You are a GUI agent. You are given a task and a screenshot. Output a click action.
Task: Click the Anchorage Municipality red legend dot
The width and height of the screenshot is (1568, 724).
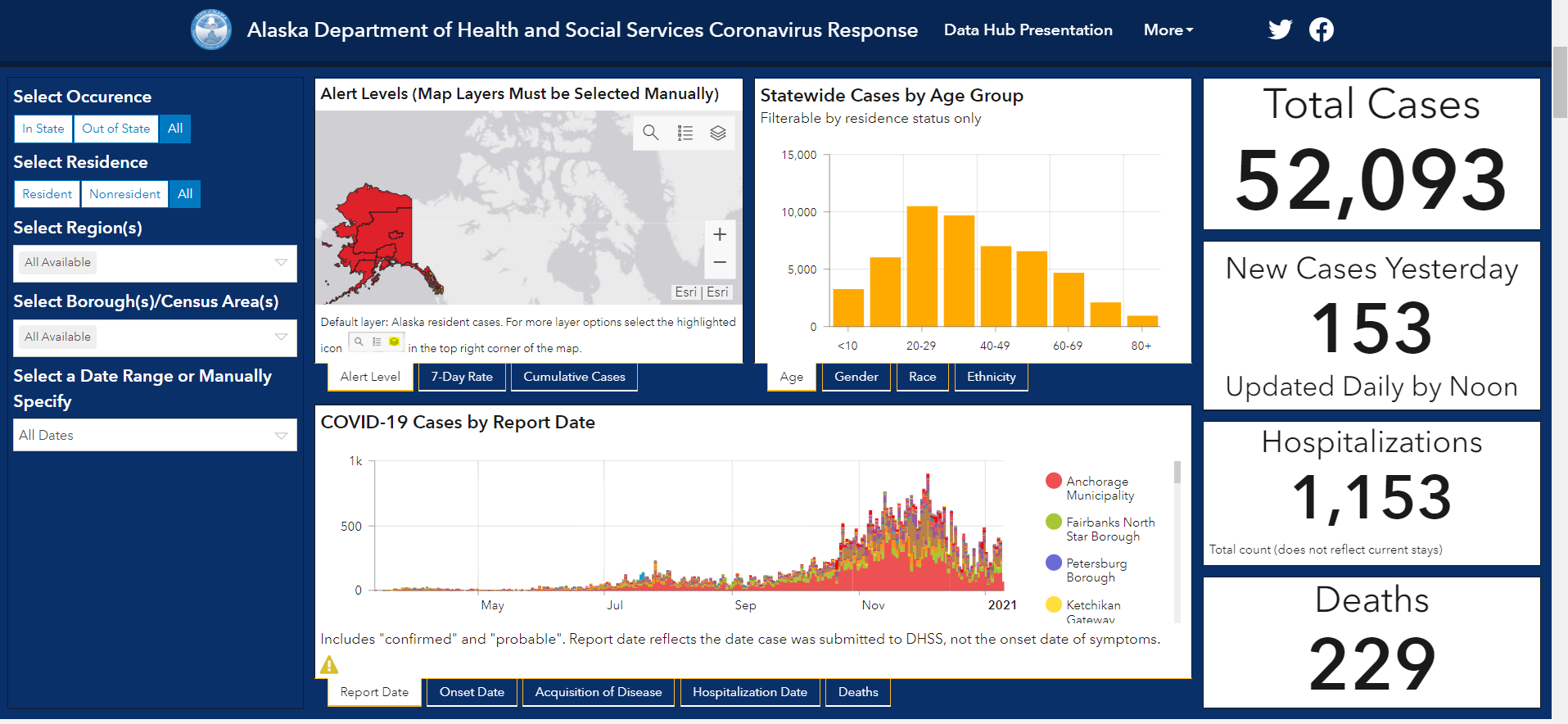tap(1054, 481)
